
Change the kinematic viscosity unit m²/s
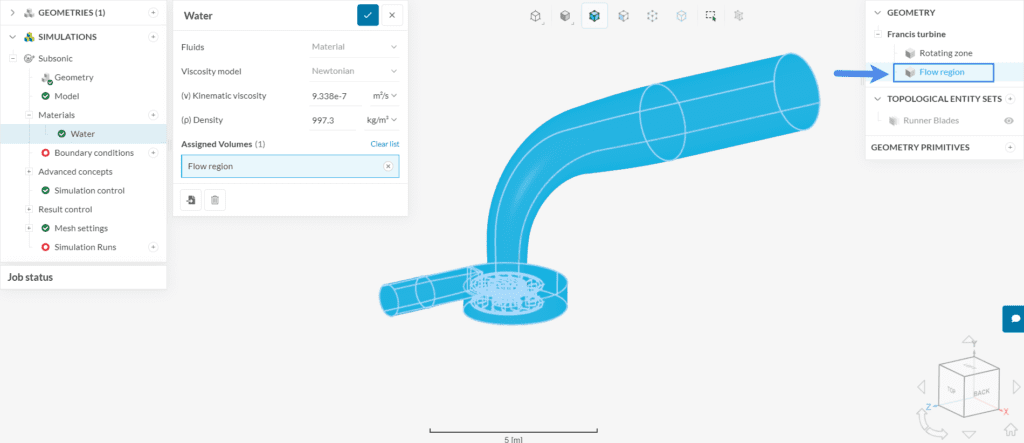click(383, 95)
